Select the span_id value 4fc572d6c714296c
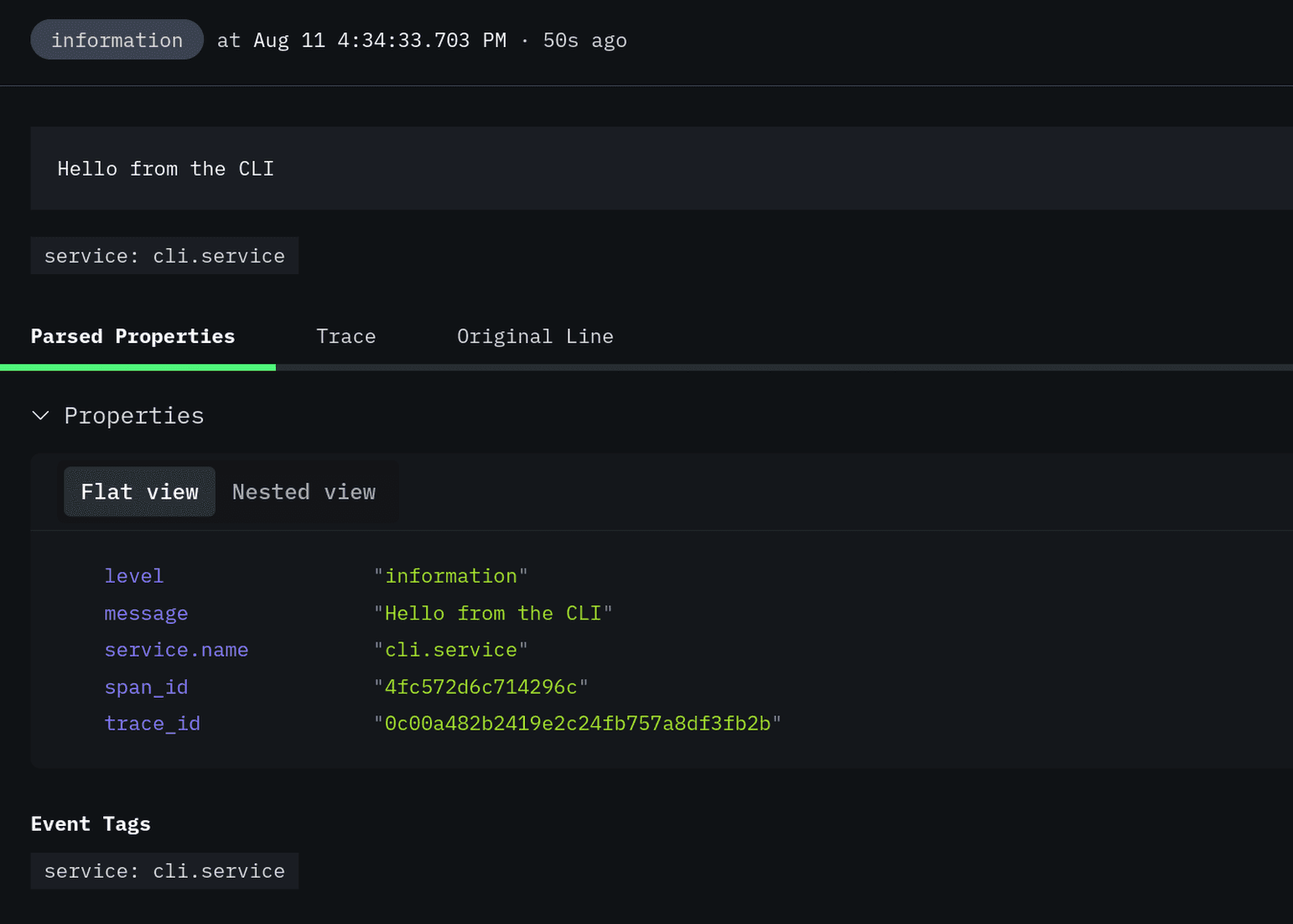The image size is (1293, 924). click(480, 687)
